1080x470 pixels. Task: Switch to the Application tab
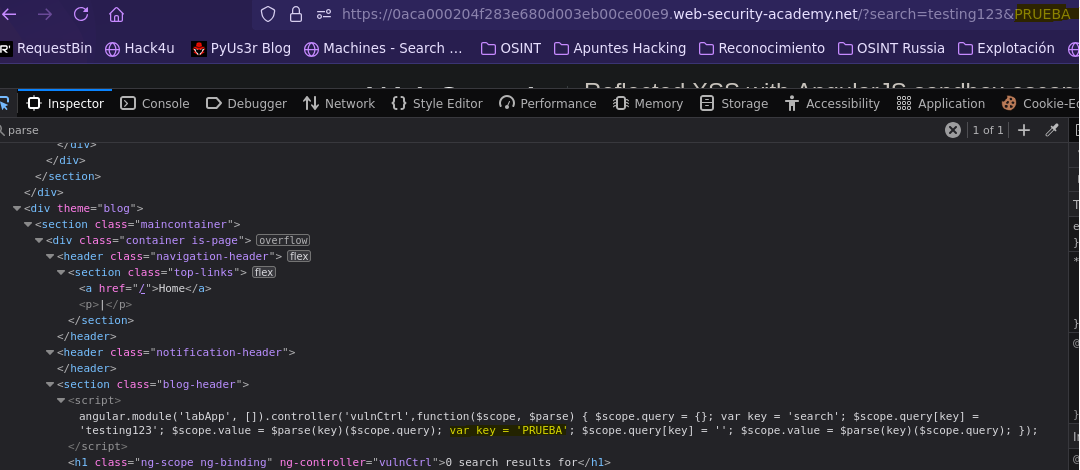tap(941, 103)
